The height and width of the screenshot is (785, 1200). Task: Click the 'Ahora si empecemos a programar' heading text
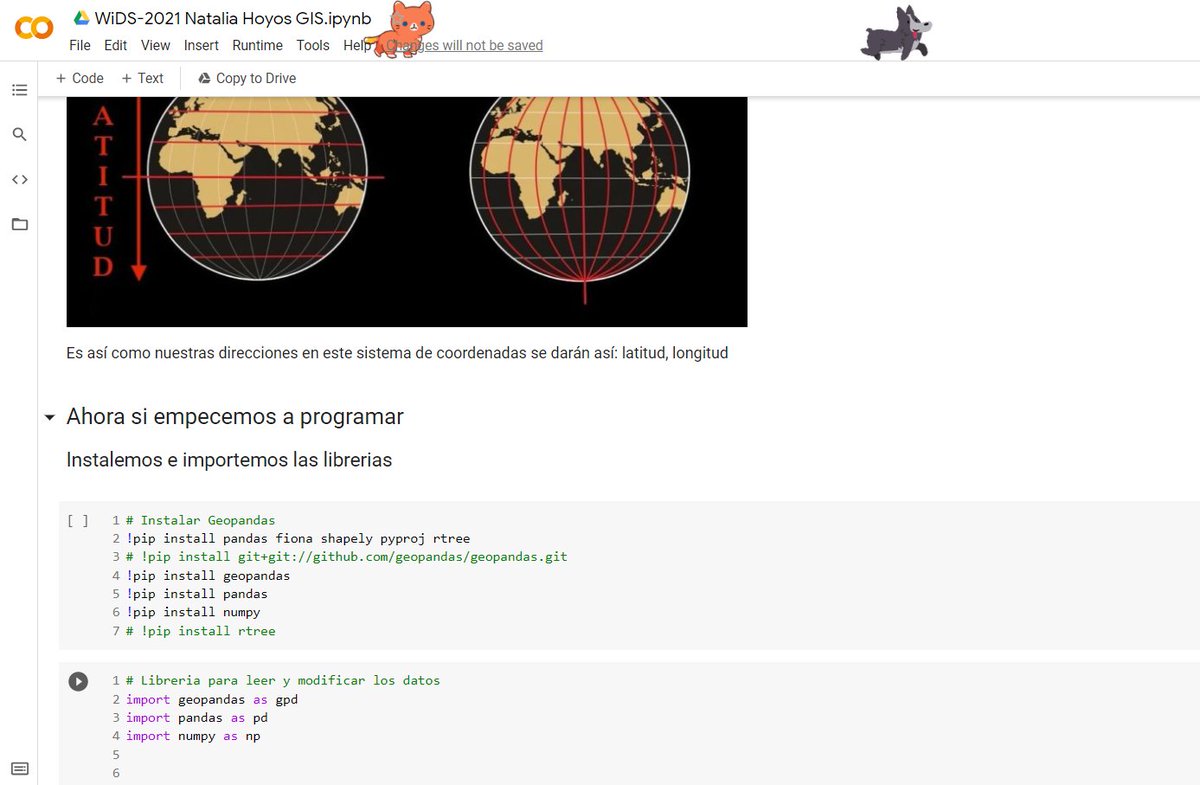235,417
